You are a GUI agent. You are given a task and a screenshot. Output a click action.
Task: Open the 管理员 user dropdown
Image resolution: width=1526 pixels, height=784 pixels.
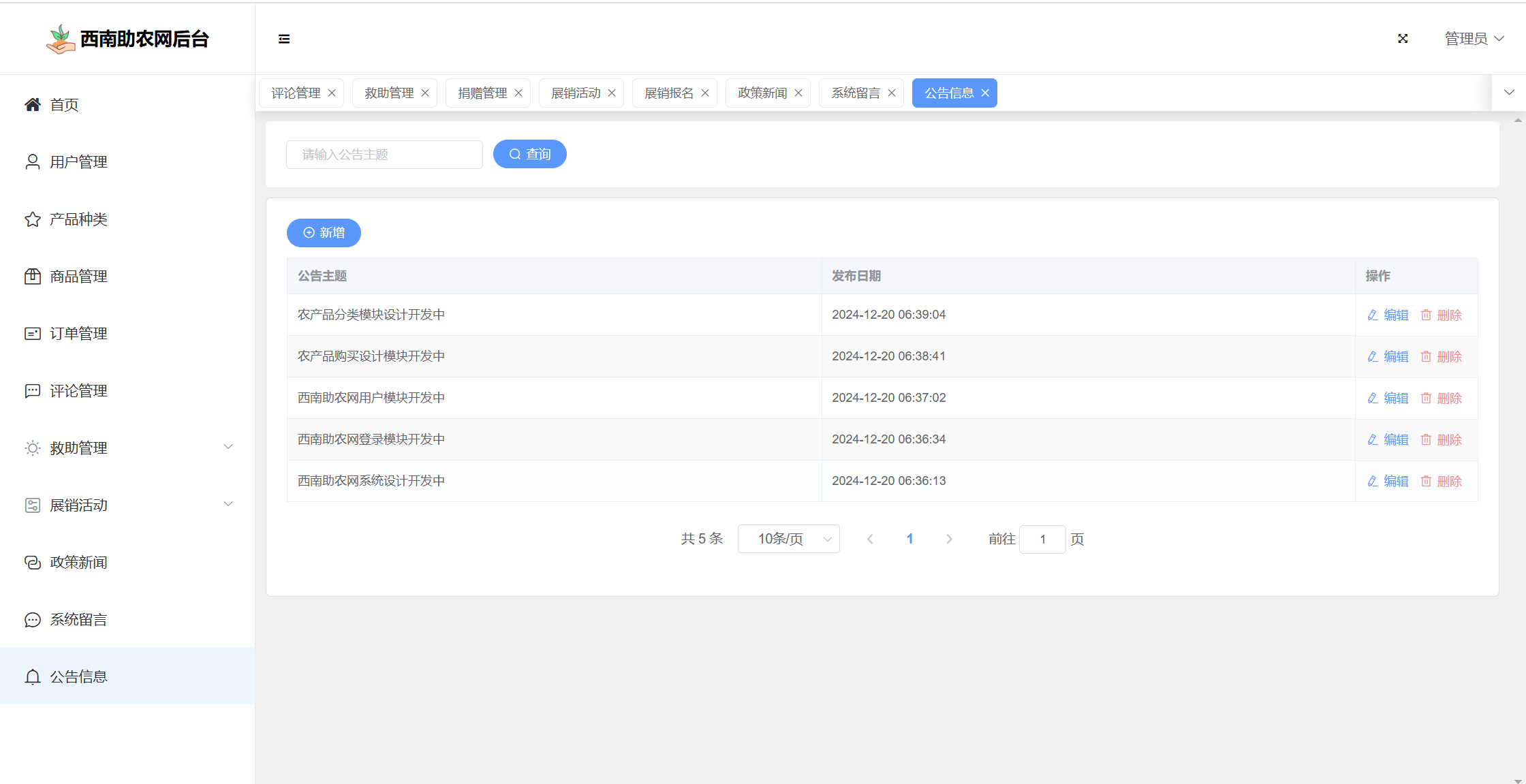pyautogui.click(x=1474, y=39)
